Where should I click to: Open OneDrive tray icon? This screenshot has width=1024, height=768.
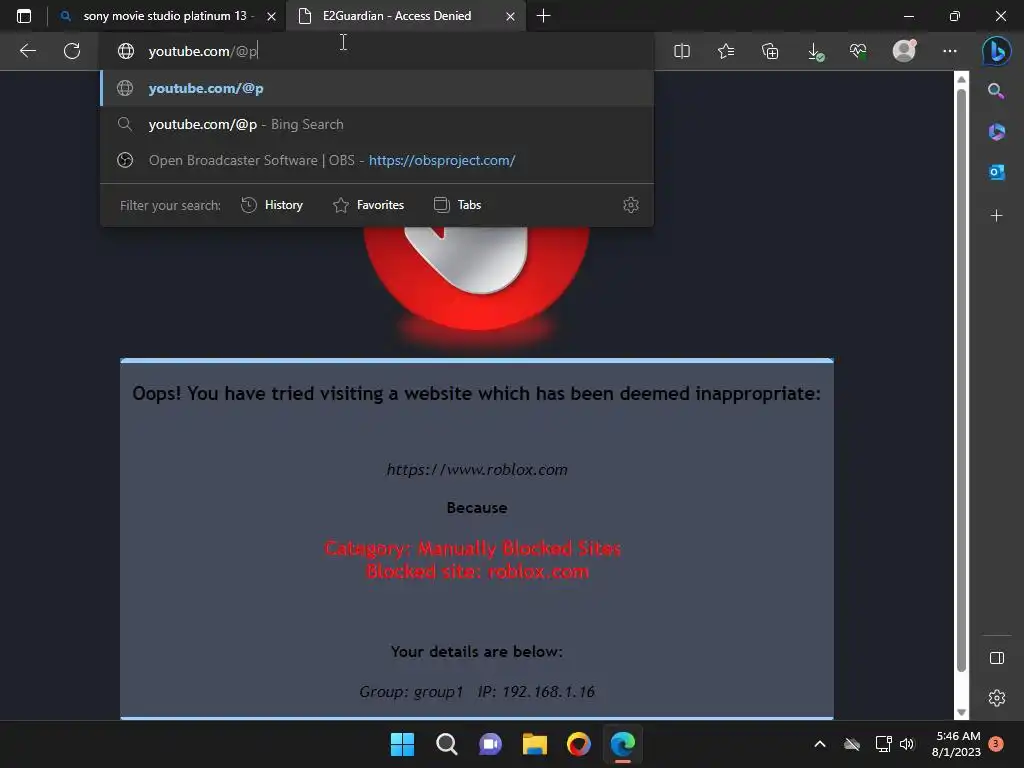852,744
